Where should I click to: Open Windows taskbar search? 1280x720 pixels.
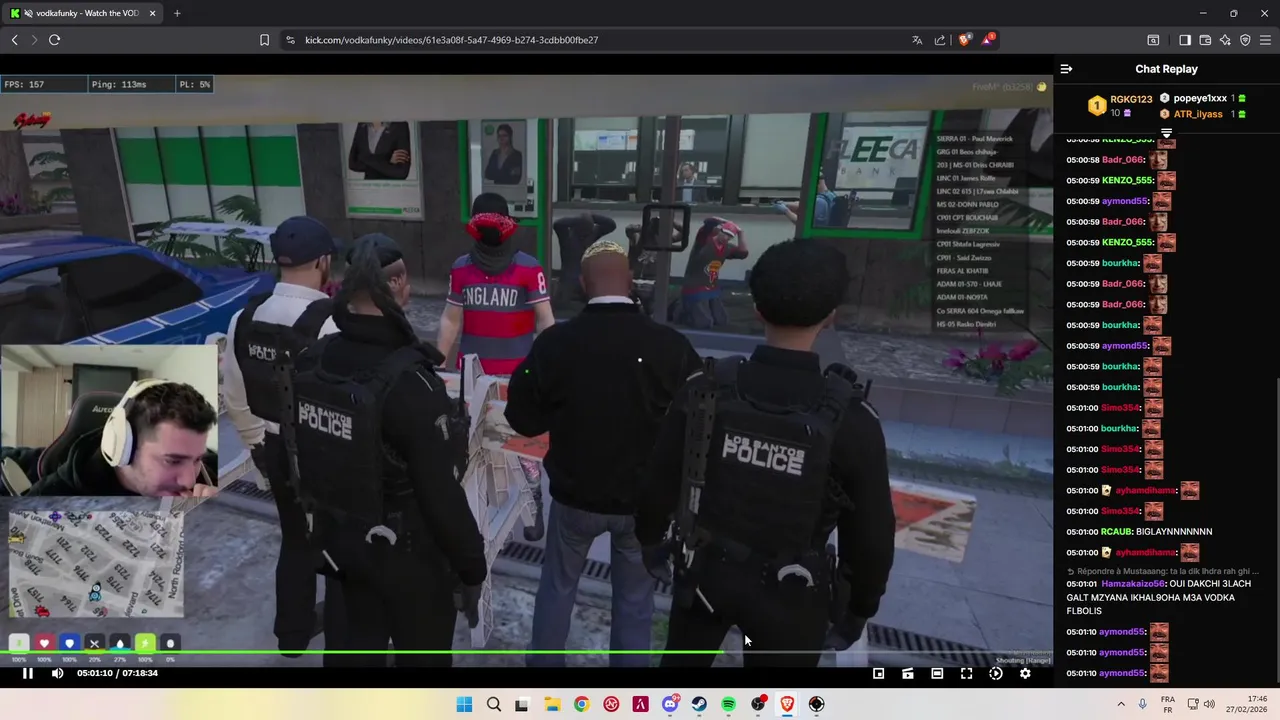(493, 705)
